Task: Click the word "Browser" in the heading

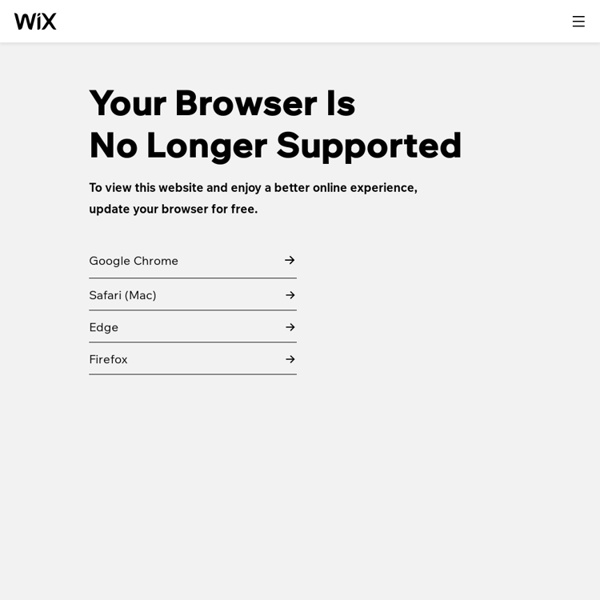Action: click(x=246, y=103)
